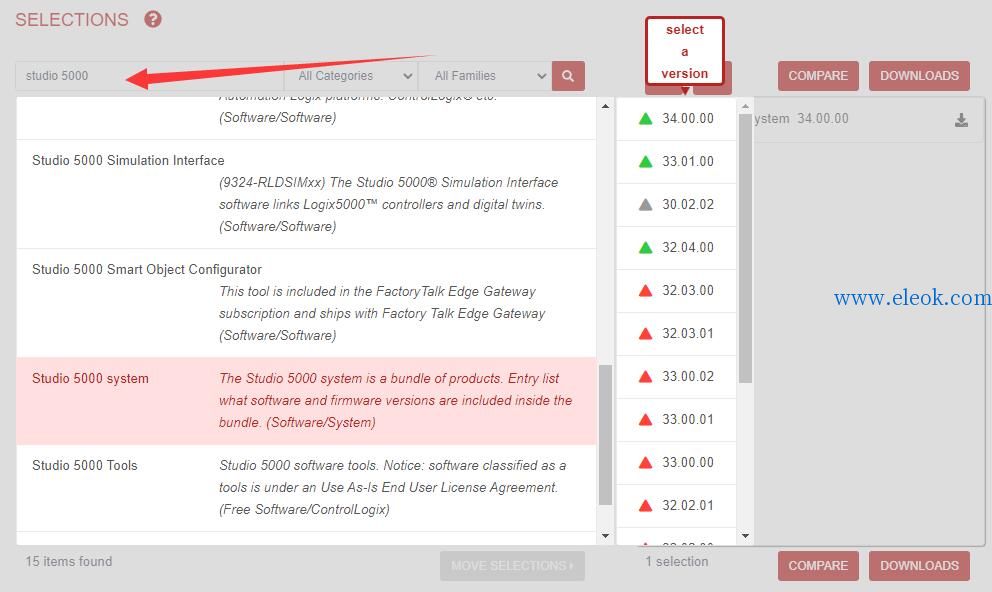Click the top COMPARE button

click(x=818, y=76)
